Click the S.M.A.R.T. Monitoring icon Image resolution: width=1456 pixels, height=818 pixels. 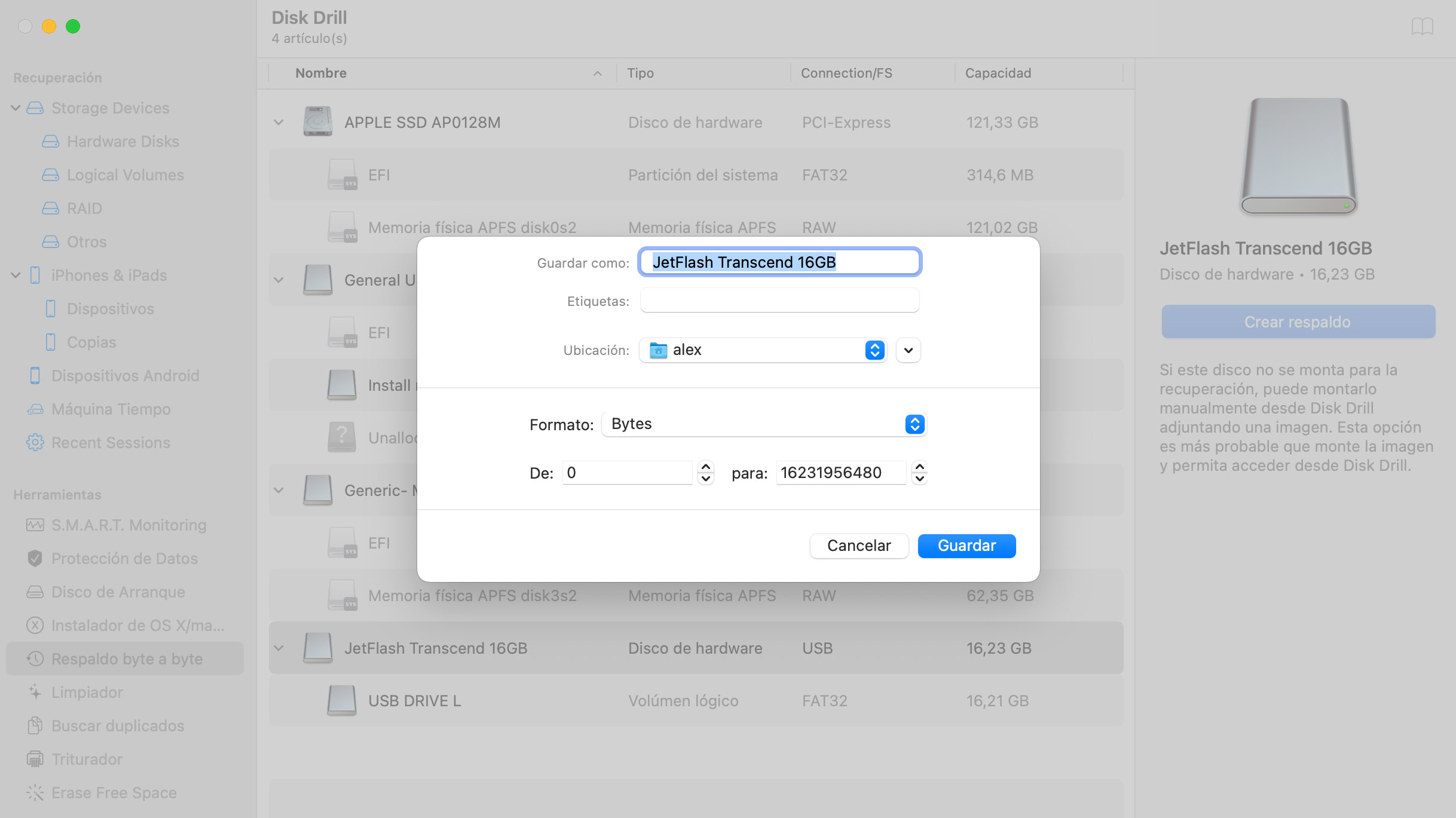(35, 525)
